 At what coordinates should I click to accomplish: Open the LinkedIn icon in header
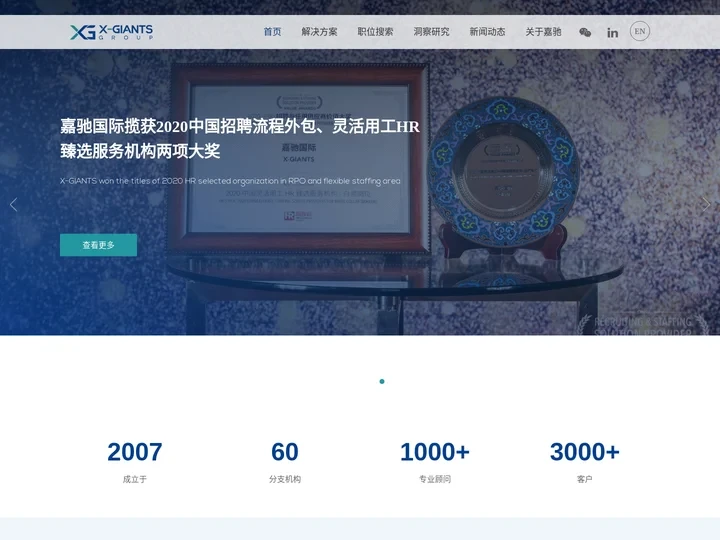pyautogui.click(x=613, y=33)
